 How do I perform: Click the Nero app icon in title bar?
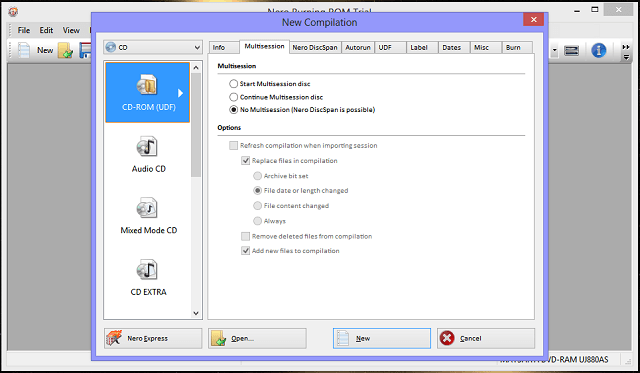click(13, 11)
